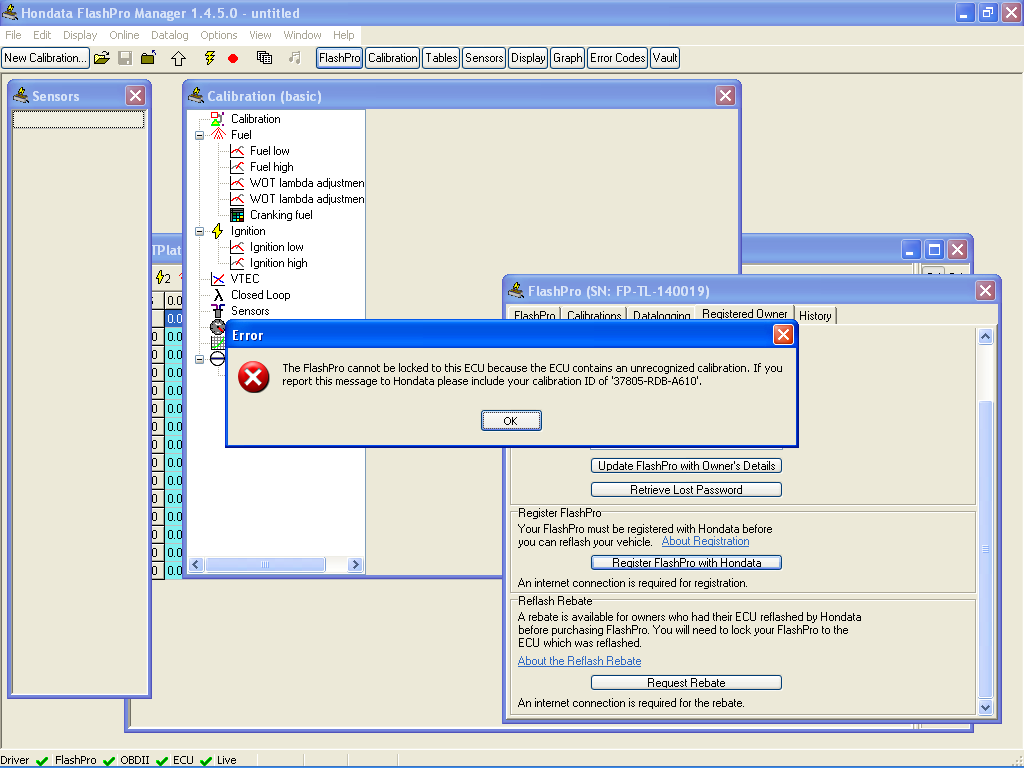Viewport: 1024px width, 768px height.
Task: Click Register FlashPro with Hondata button
Action: point(686,563)
